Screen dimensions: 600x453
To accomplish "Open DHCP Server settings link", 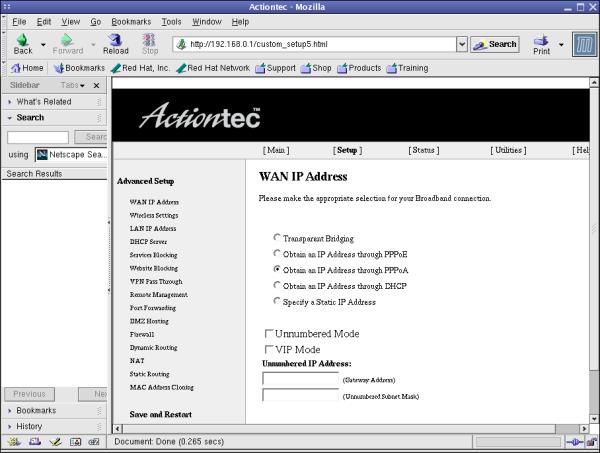I will [148, 242].
